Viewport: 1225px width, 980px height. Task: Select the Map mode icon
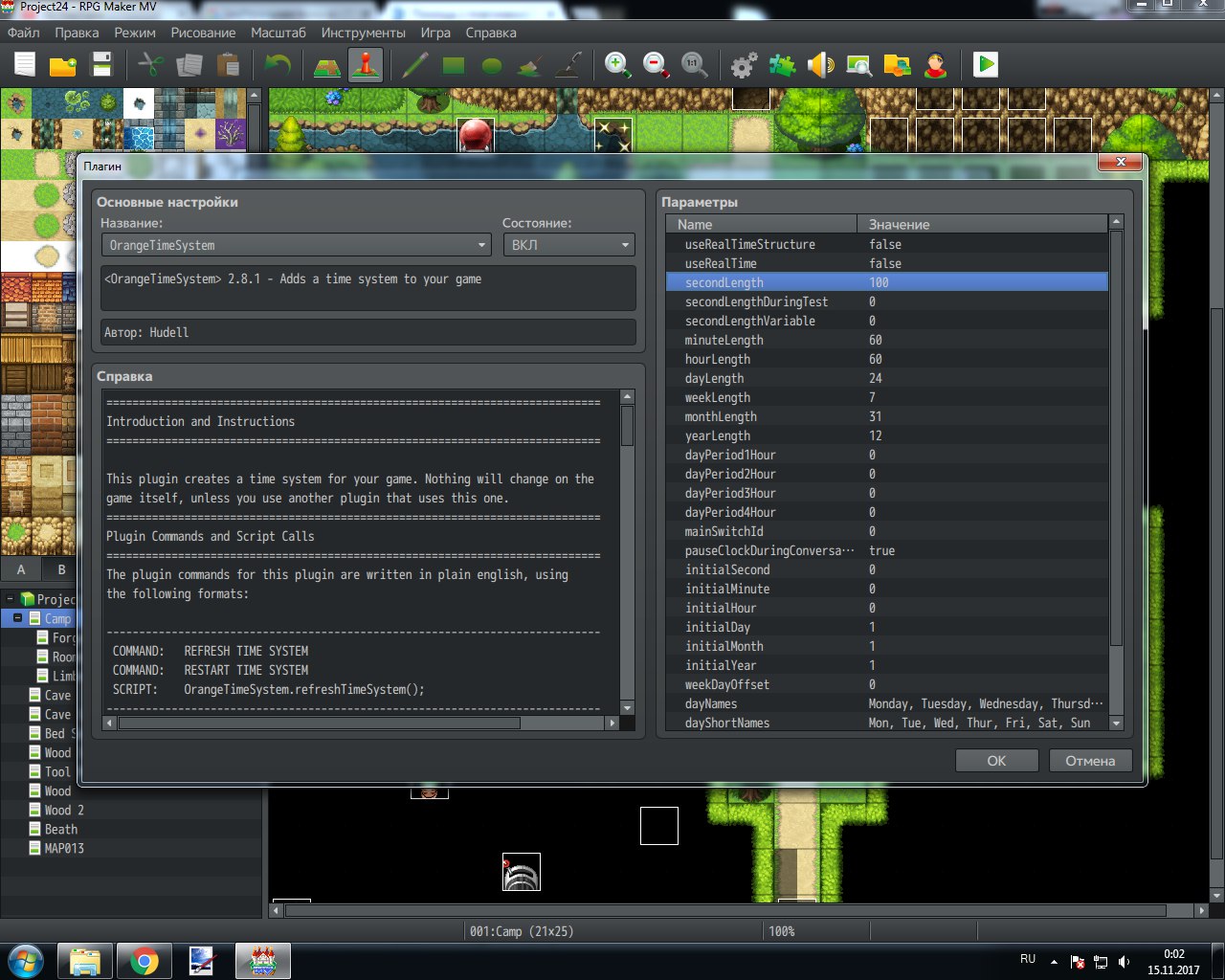click(x=327, y=65)
